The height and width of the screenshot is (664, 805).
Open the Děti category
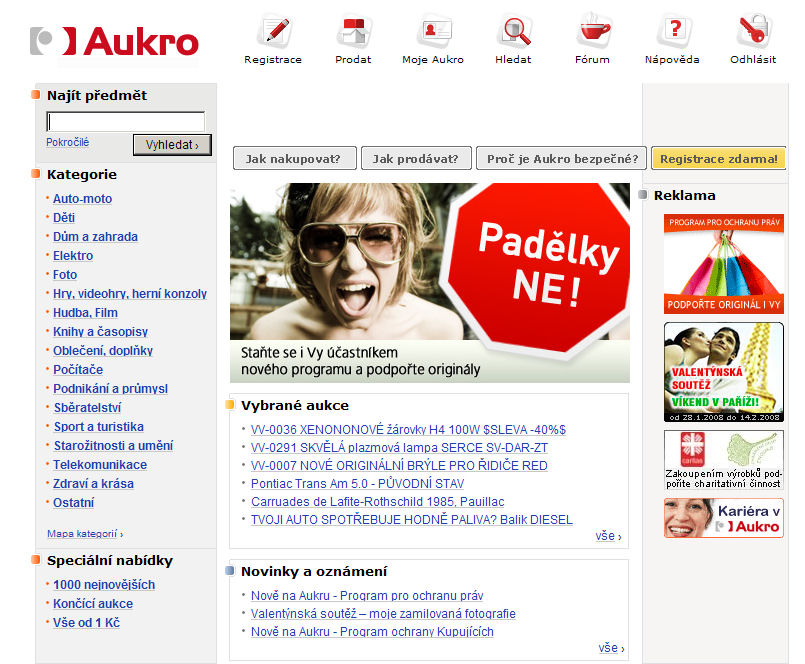tap(64, 218)
